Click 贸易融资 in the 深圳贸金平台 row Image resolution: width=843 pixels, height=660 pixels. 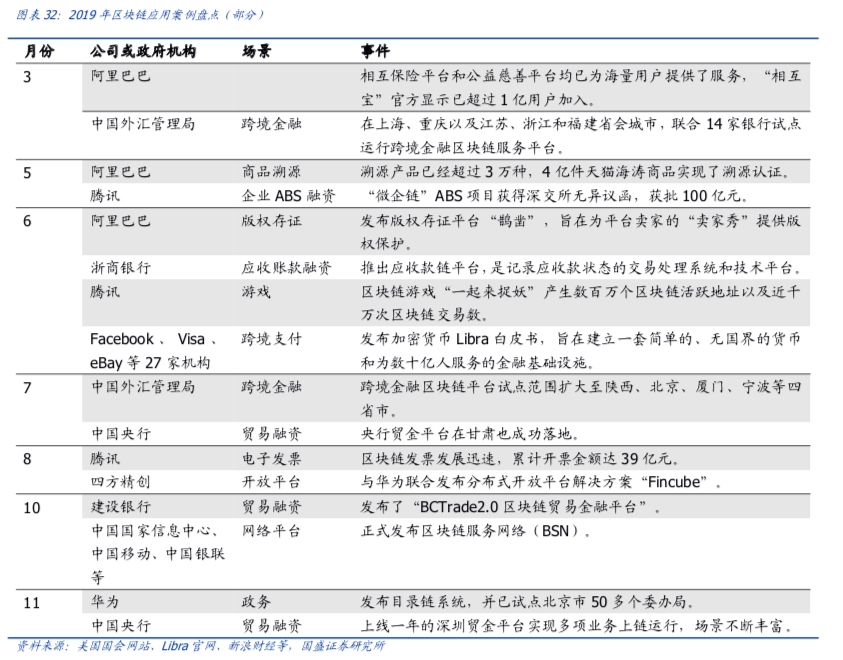point(272,626)
